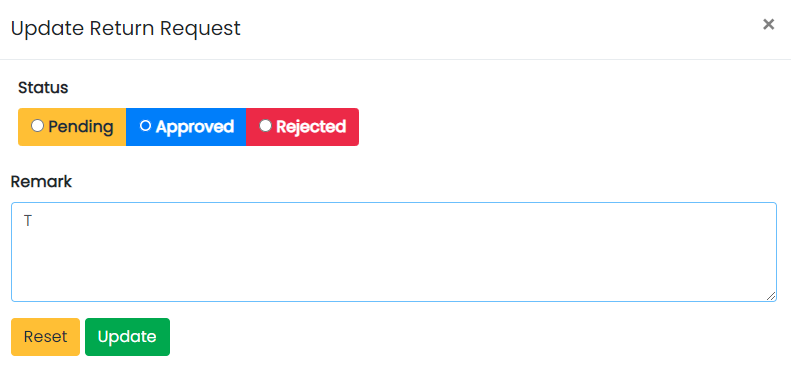Select the Approved radio circle
The image size is (791, 369).
pos(145,126)
